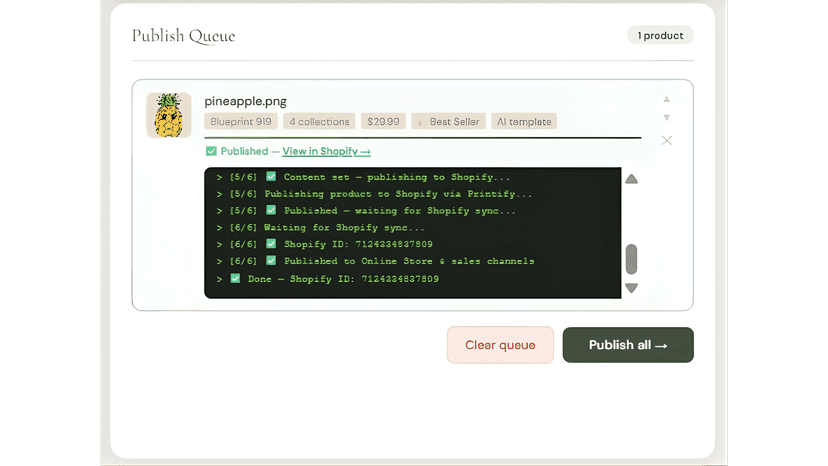Open View in Shopify link
Screen dimensions: 828x466
(326, 152)
